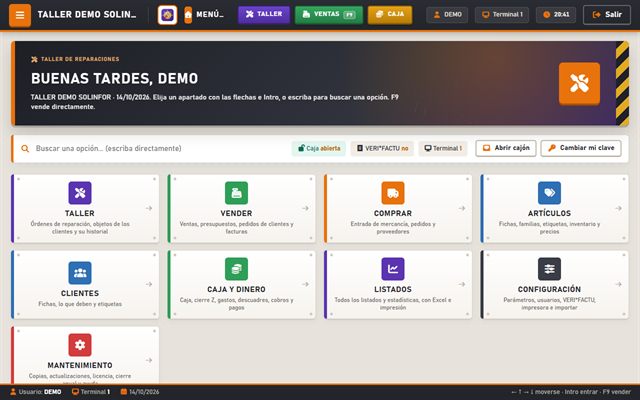Image resolution: width=640 pixels, height=400 pixels.
Task: Open the VENDER card title
Action: tap(236, 213)
